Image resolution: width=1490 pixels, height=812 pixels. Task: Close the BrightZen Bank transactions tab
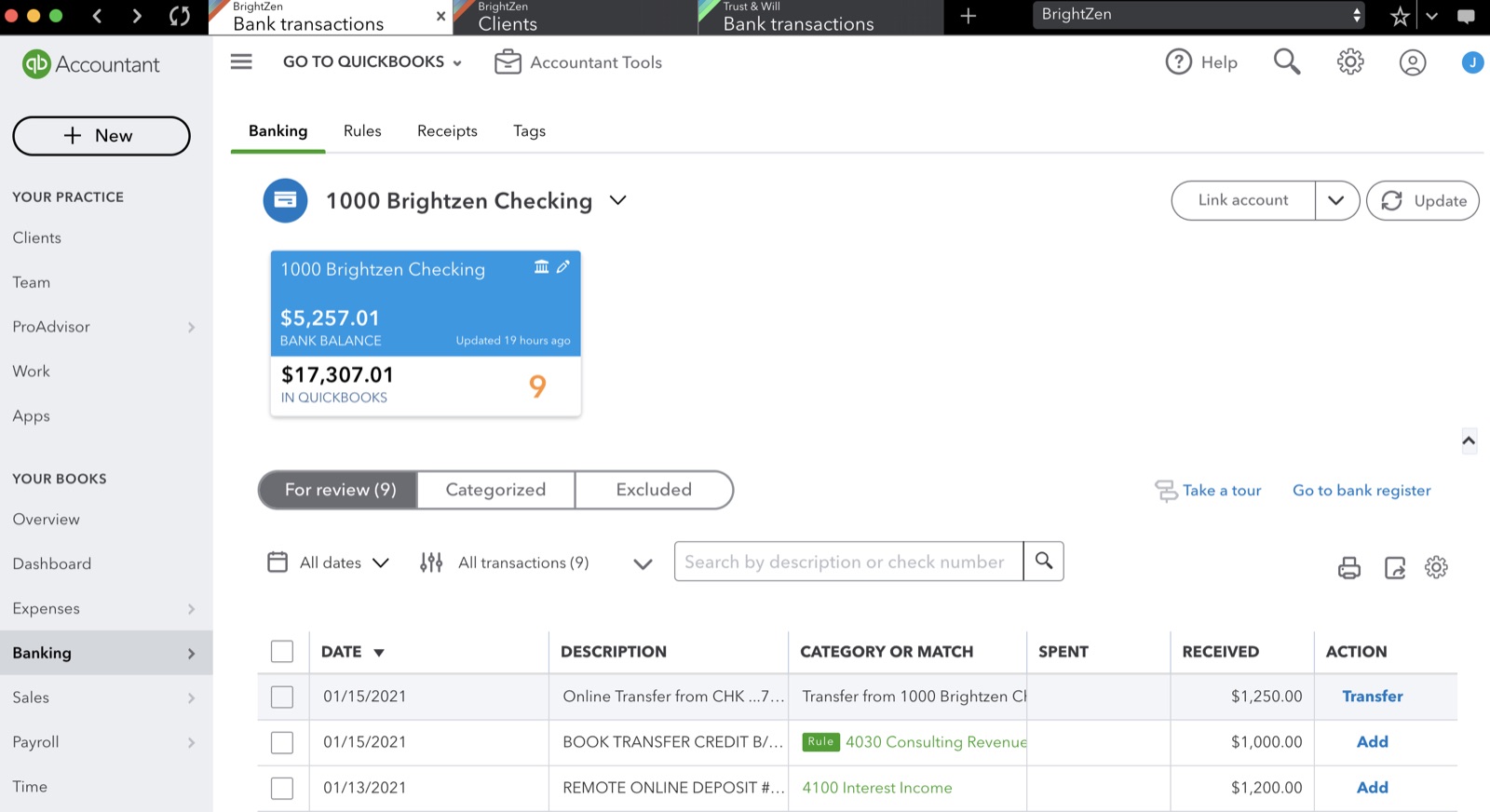(440, 17)
